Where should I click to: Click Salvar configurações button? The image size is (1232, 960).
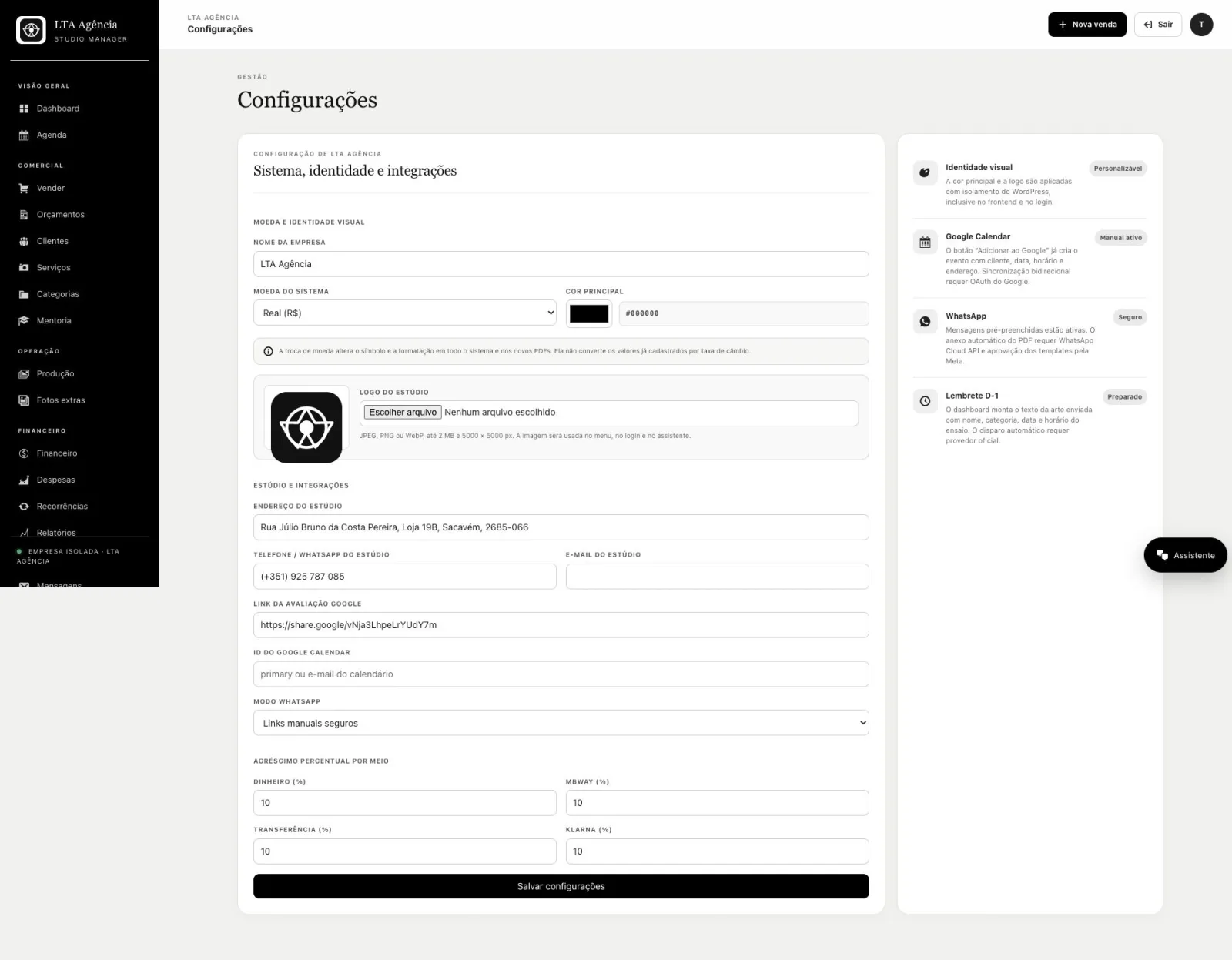(x=561, y=886)
